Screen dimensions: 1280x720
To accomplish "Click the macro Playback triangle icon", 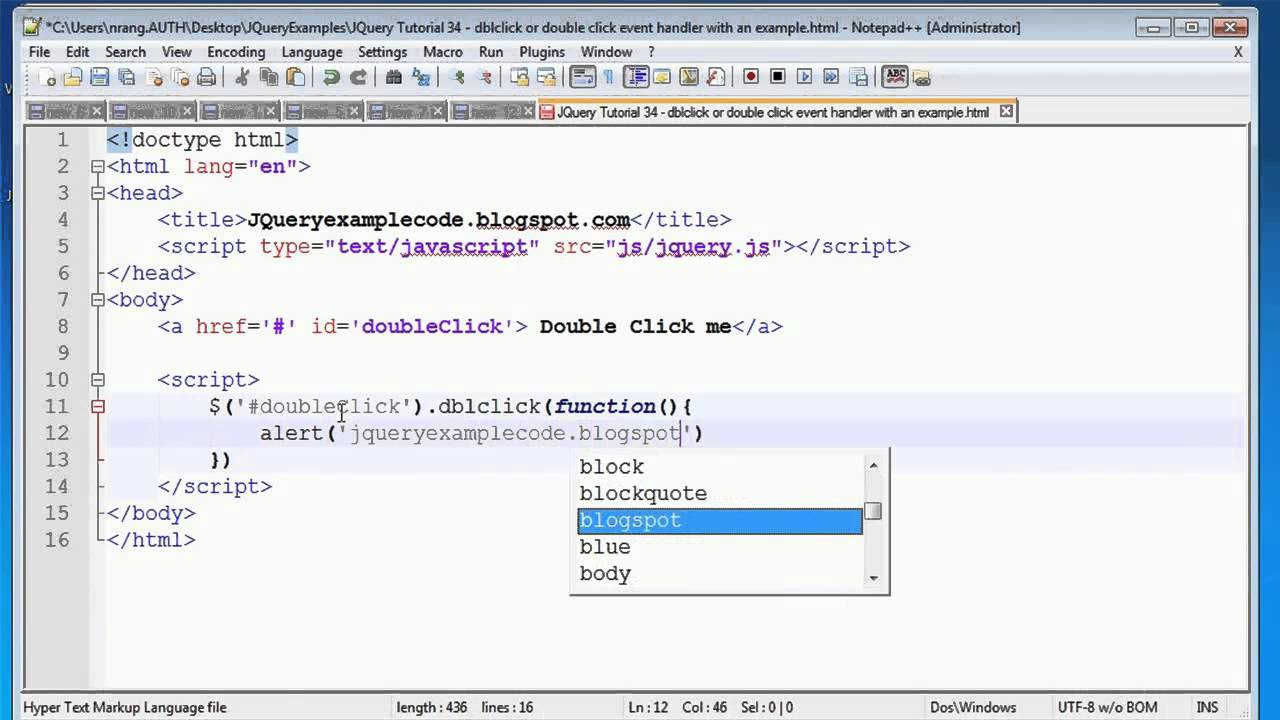I will pos(805,77).
